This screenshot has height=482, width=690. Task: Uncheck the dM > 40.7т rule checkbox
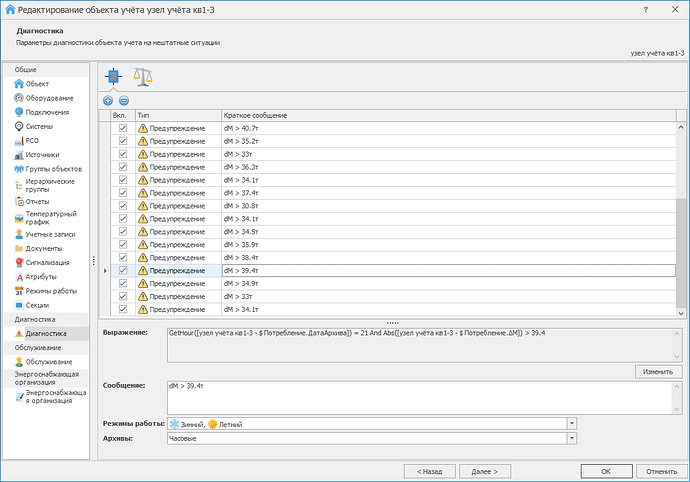point(123,129)
